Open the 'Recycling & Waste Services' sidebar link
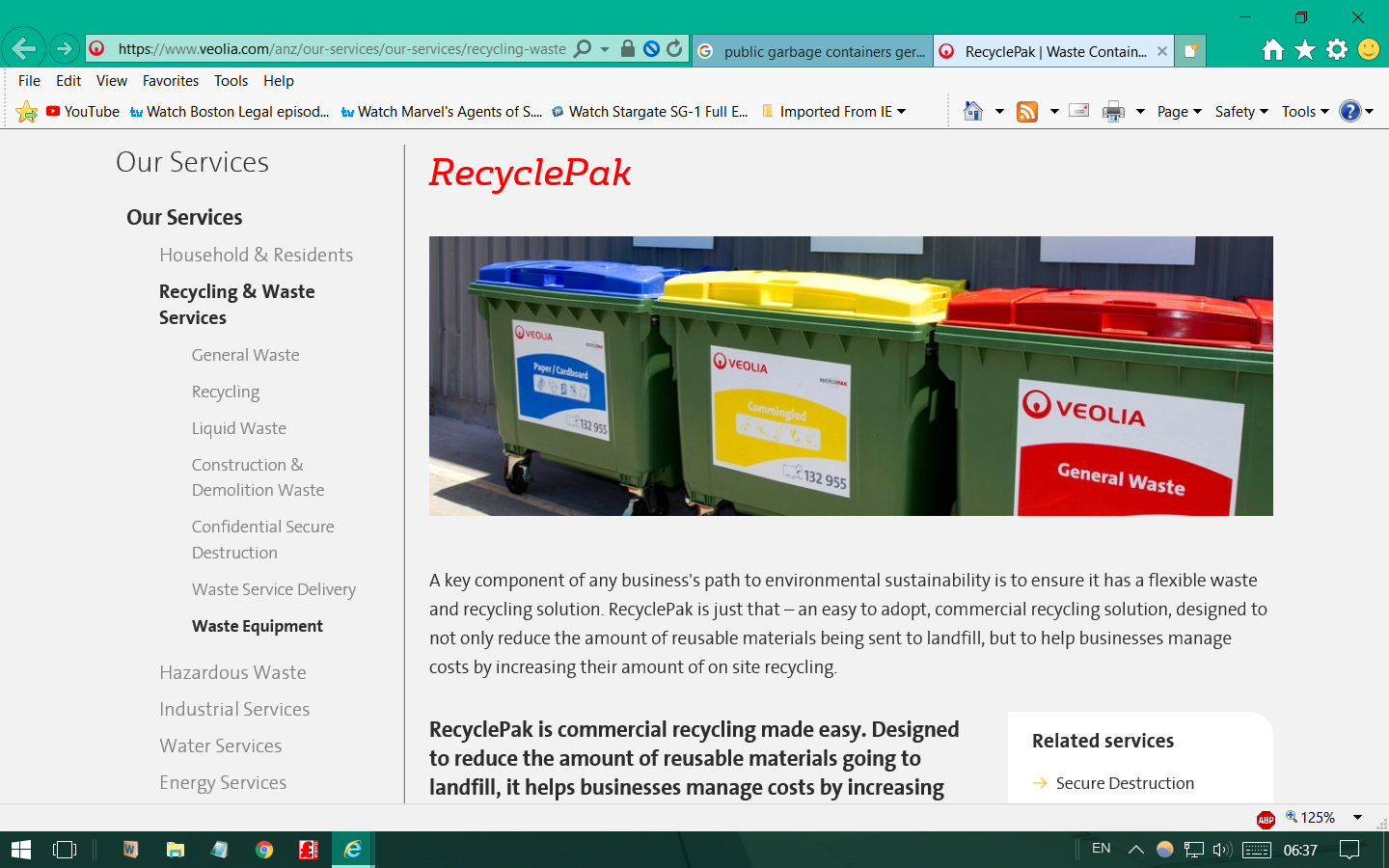 click(x=237, y=305)
